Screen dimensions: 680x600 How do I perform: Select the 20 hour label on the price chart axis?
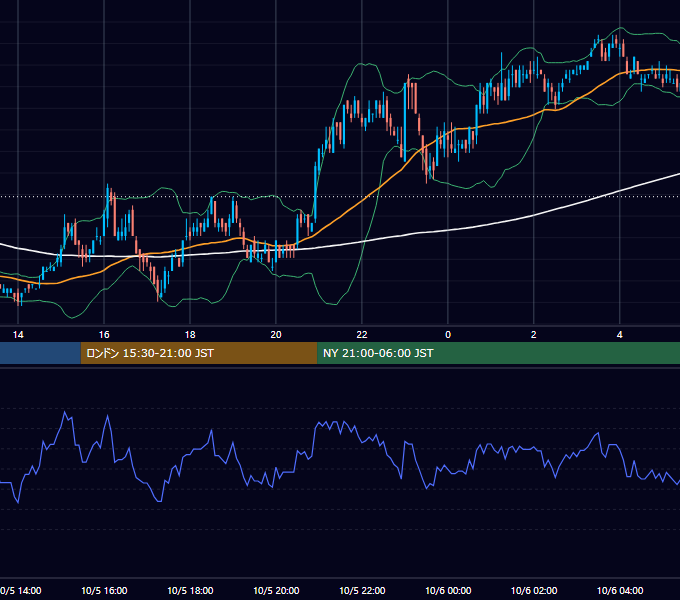pyautogui.click(x=276, y=335)
